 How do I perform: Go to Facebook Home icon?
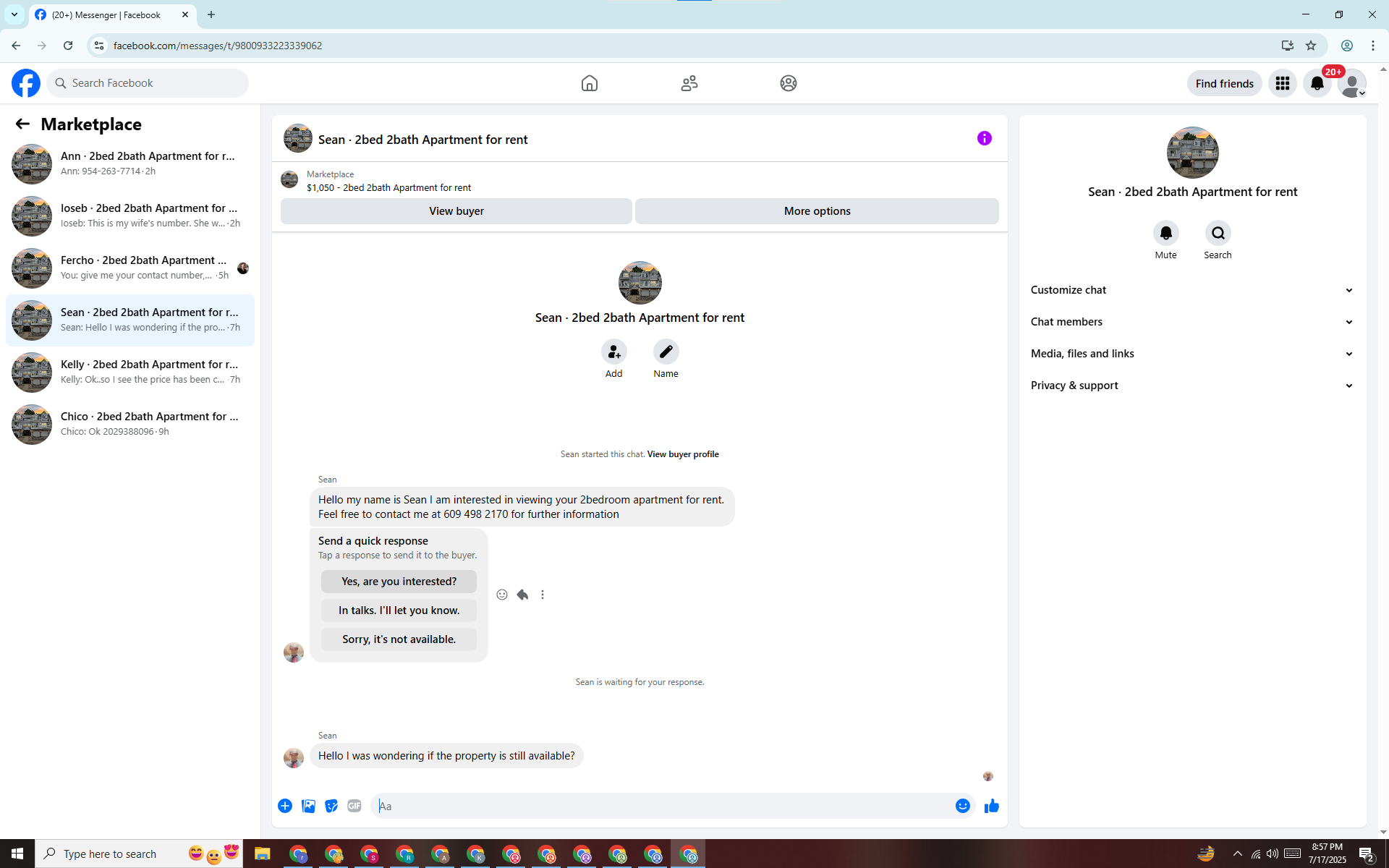590,83
